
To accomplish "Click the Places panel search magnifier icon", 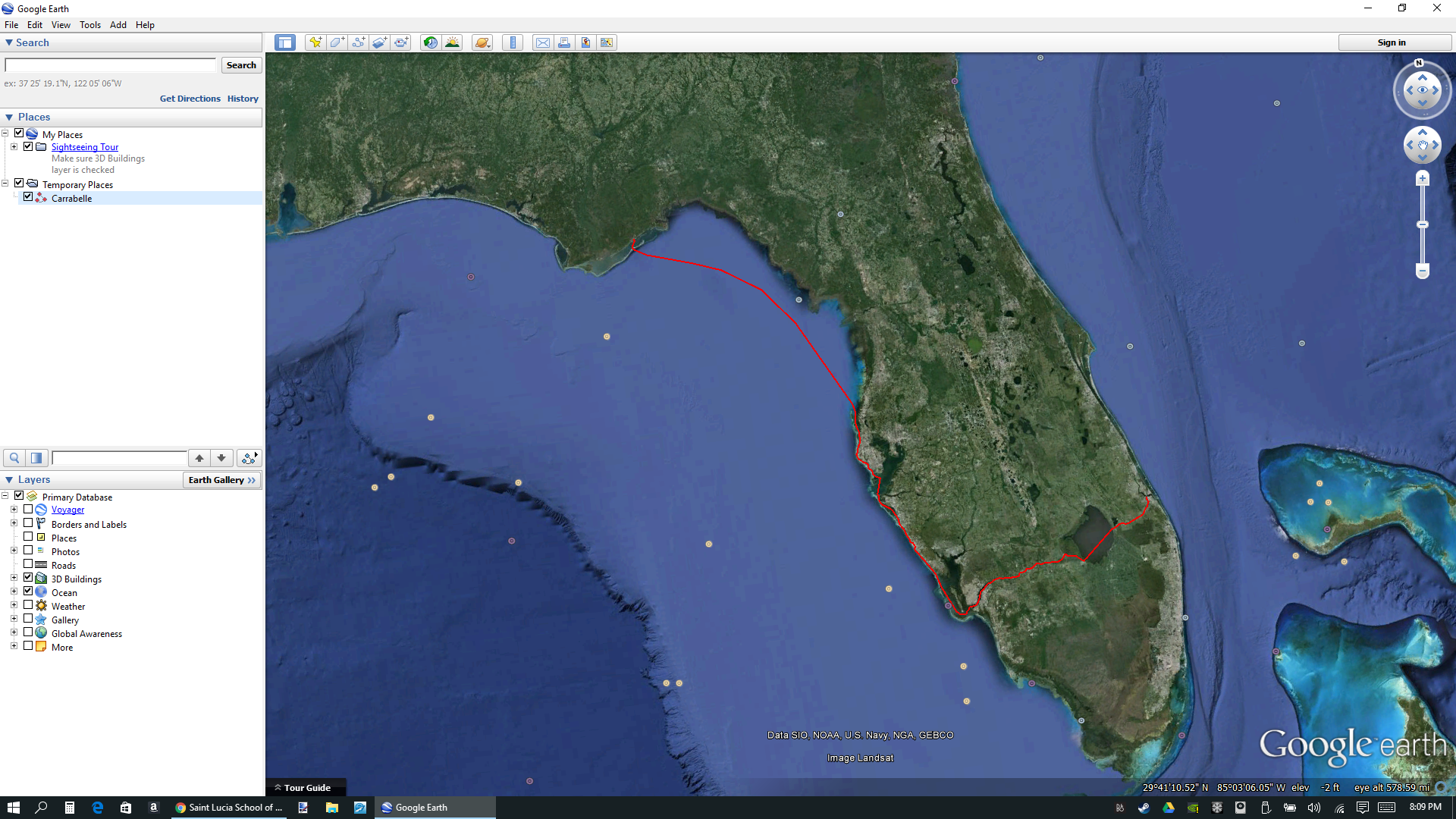I will (14, 458).
